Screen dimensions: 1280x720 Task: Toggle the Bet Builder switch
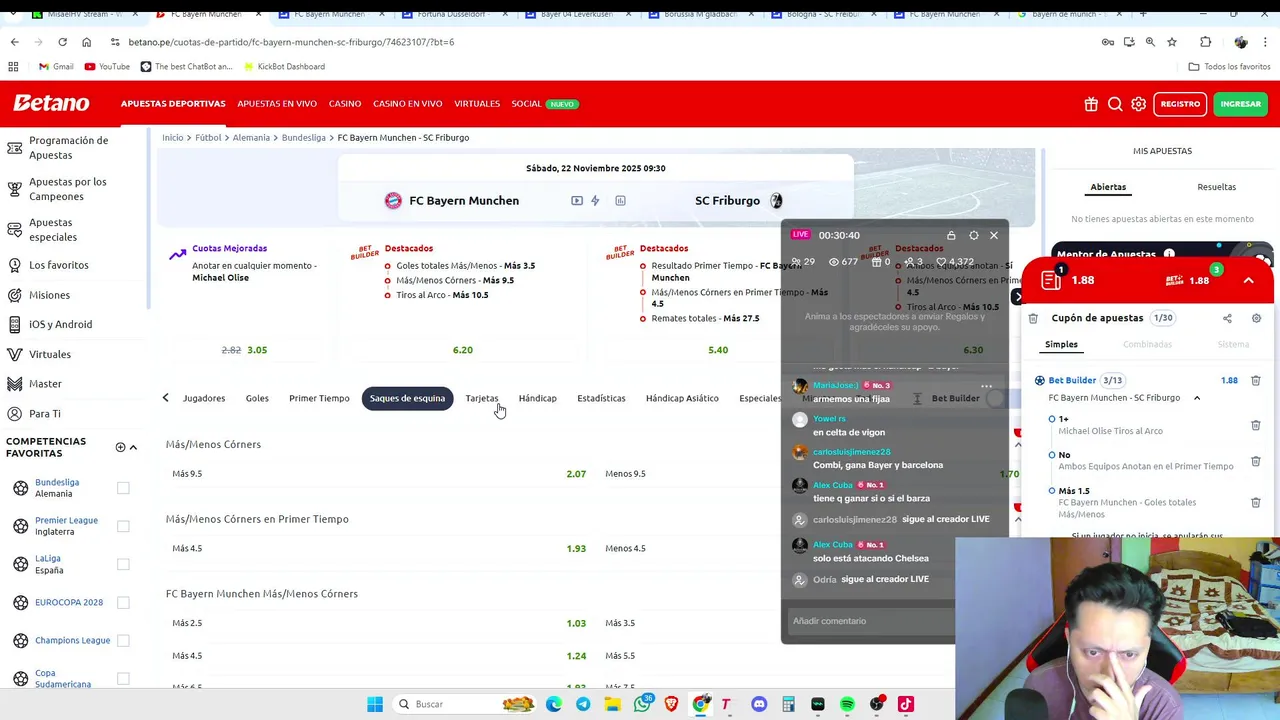[995, 398]
